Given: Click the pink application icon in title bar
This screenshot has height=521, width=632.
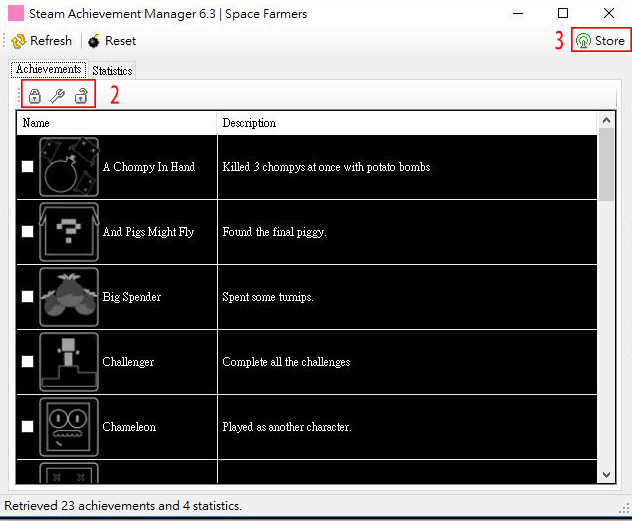Looking at the screenshot, I should coord(16,13).
